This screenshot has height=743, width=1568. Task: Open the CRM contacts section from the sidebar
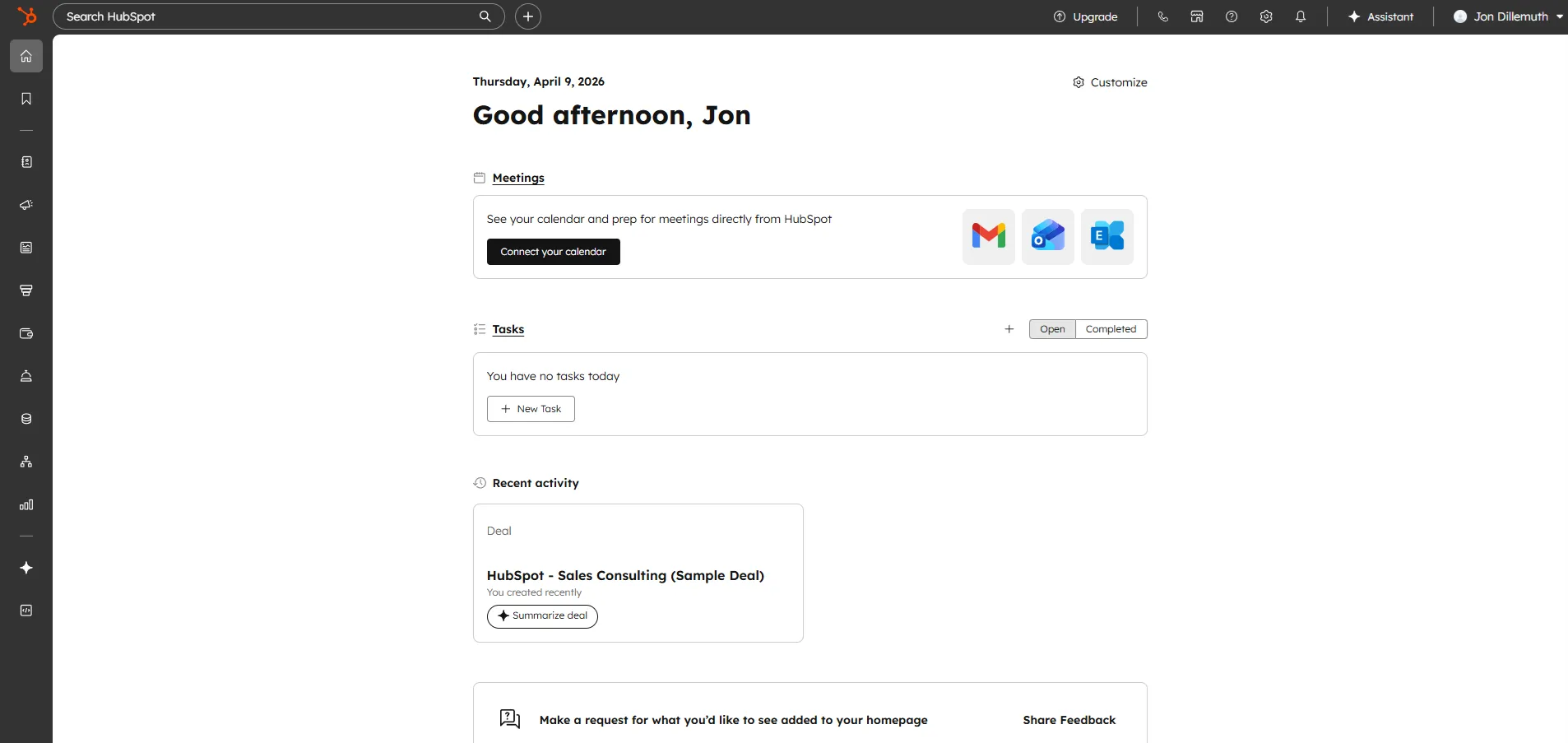click(26, 162)
